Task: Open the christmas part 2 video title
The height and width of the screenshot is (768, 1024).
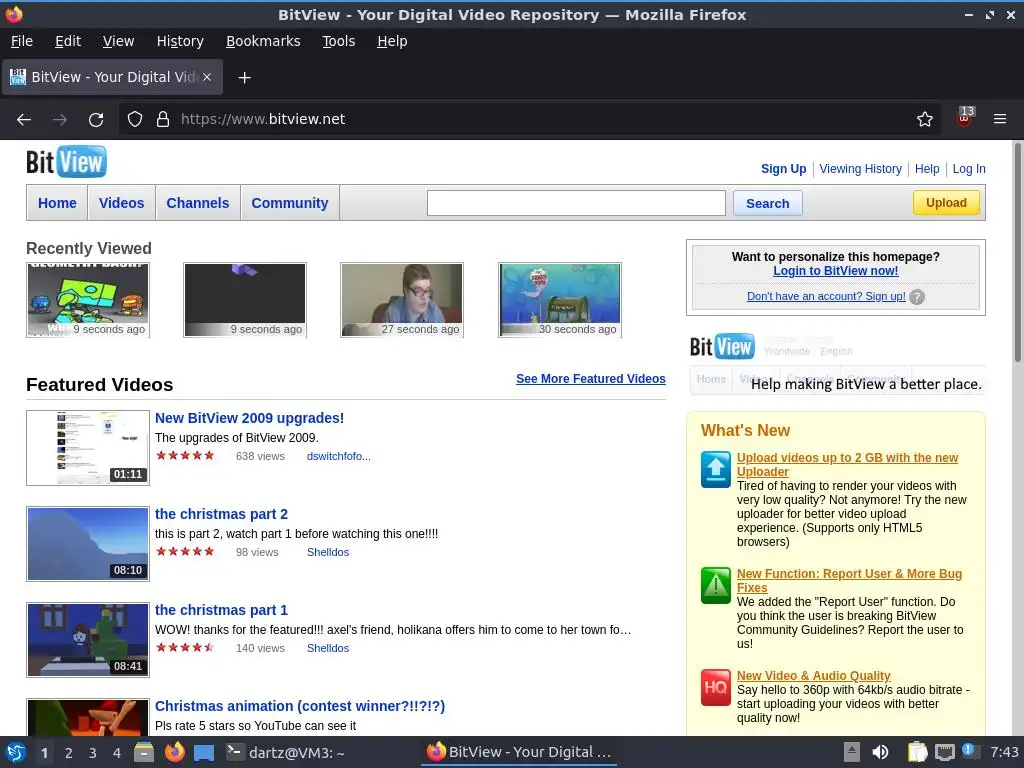Action: 221,514
